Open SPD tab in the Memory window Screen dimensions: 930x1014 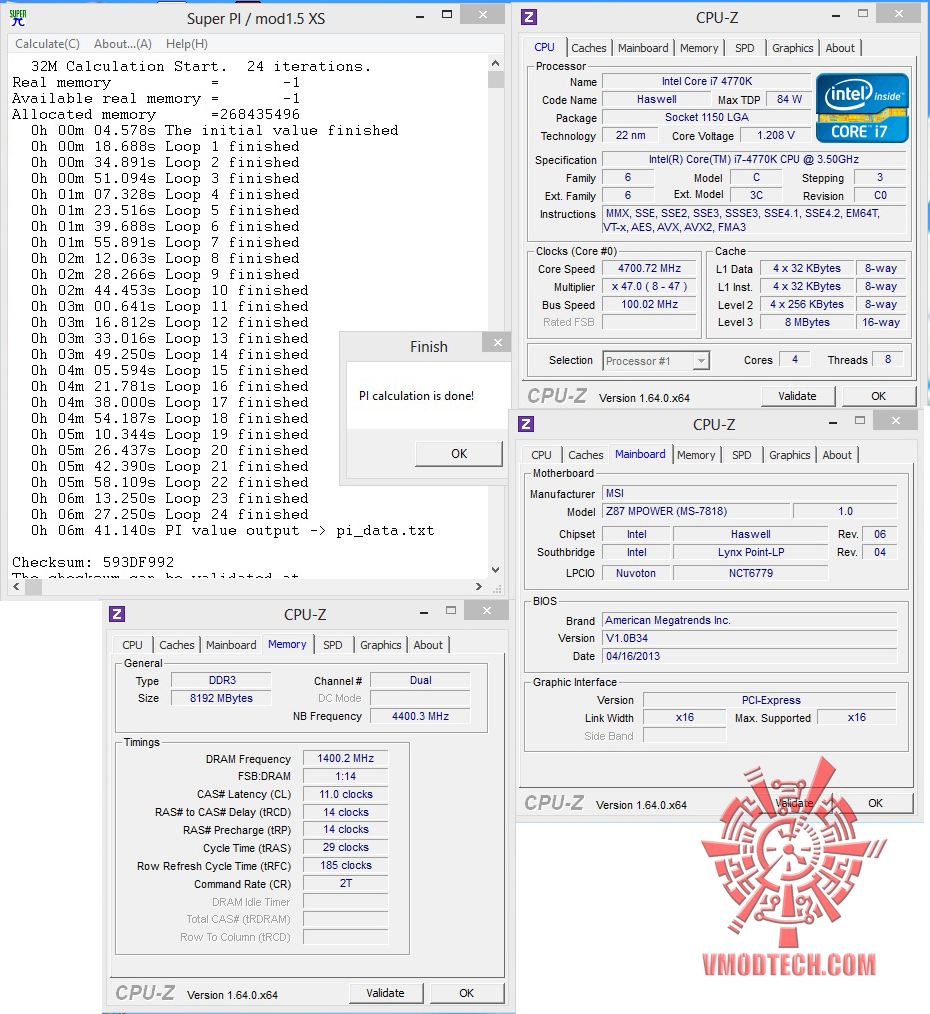pos(332,645)
